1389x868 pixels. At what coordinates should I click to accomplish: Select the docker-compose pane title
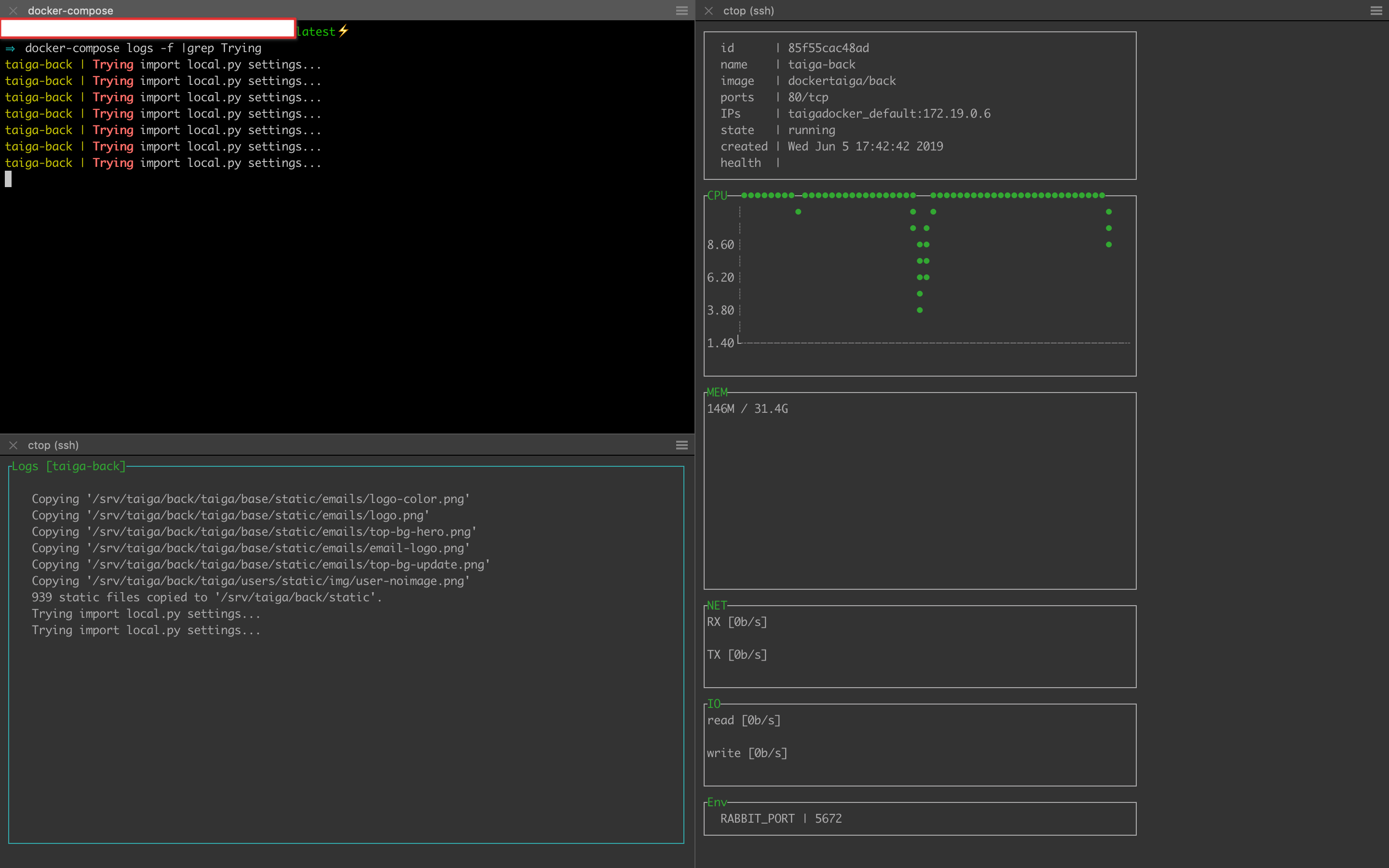click(x=70, y=10)
